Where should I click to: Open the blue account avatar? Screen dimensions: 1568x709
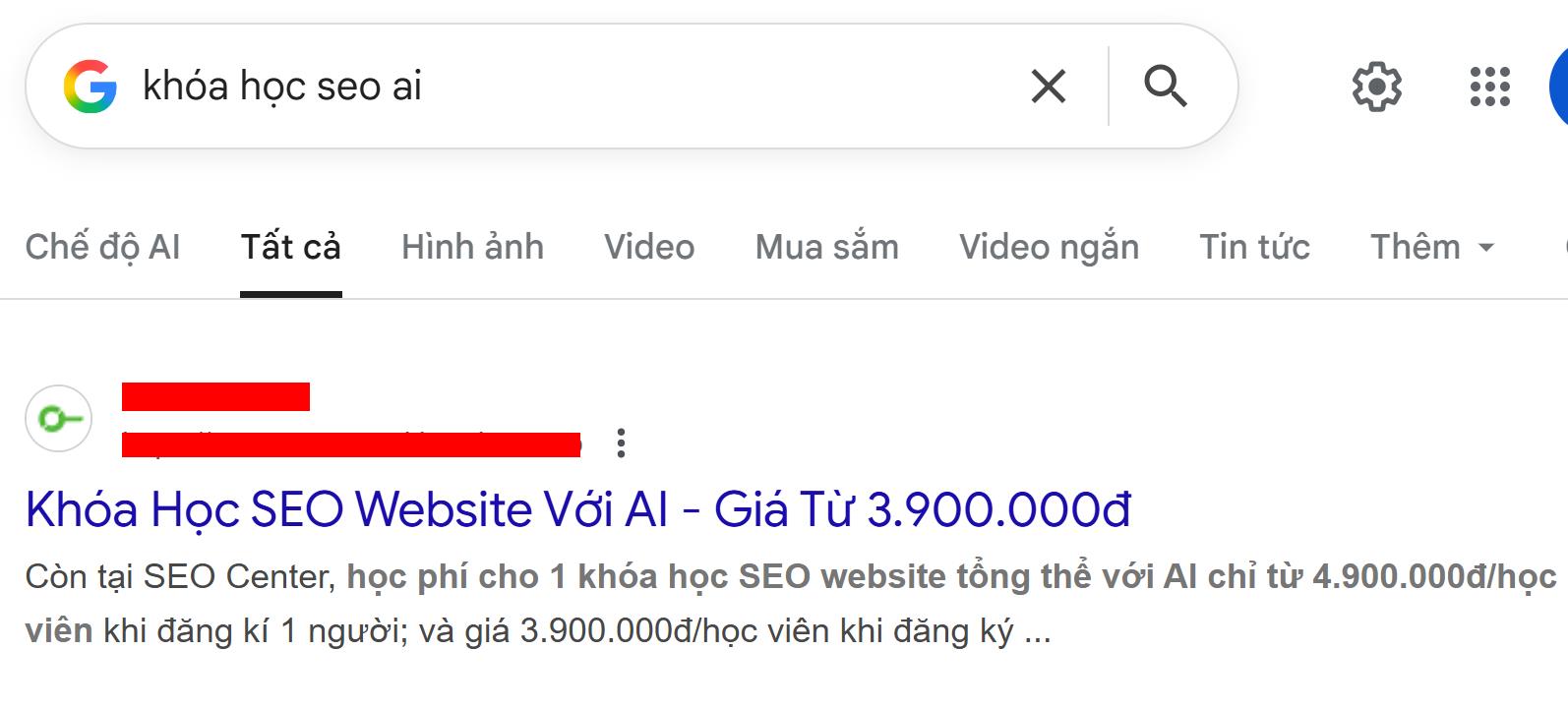pos(1559,87)
